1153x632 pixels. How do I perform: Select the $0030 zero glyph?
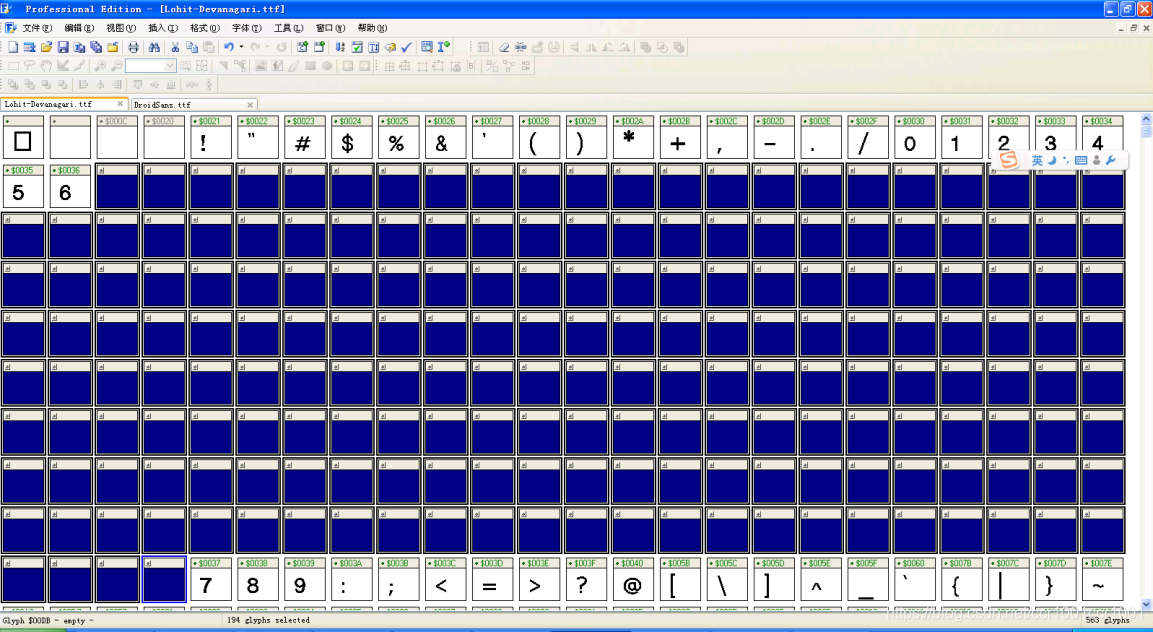(x=915, y=137)
